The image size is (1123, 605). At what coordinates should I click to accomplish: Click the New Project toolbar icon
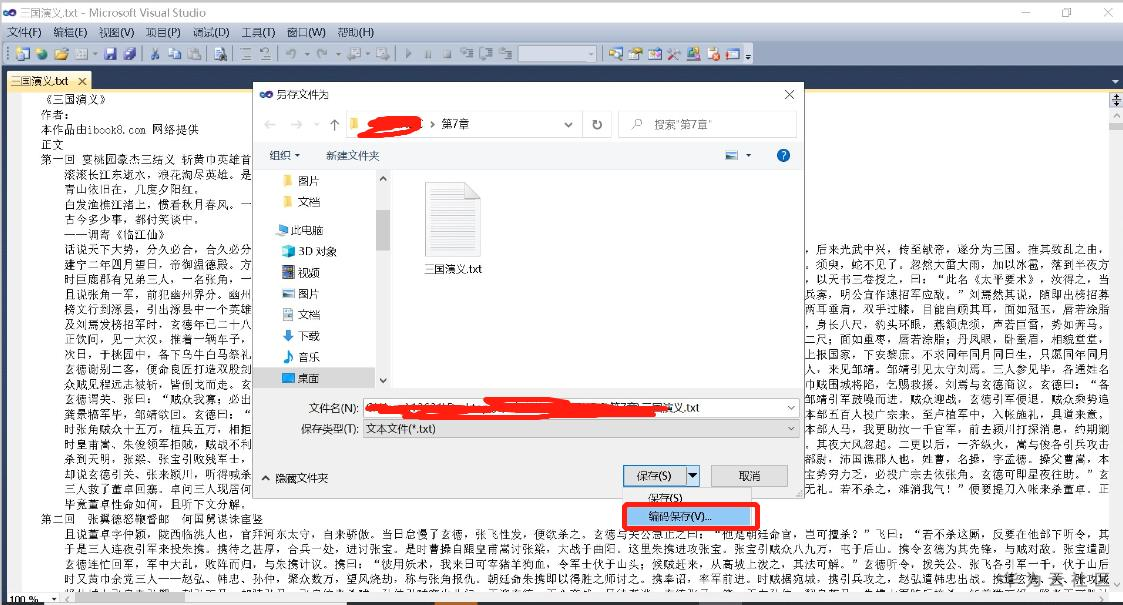click(22, 54)
